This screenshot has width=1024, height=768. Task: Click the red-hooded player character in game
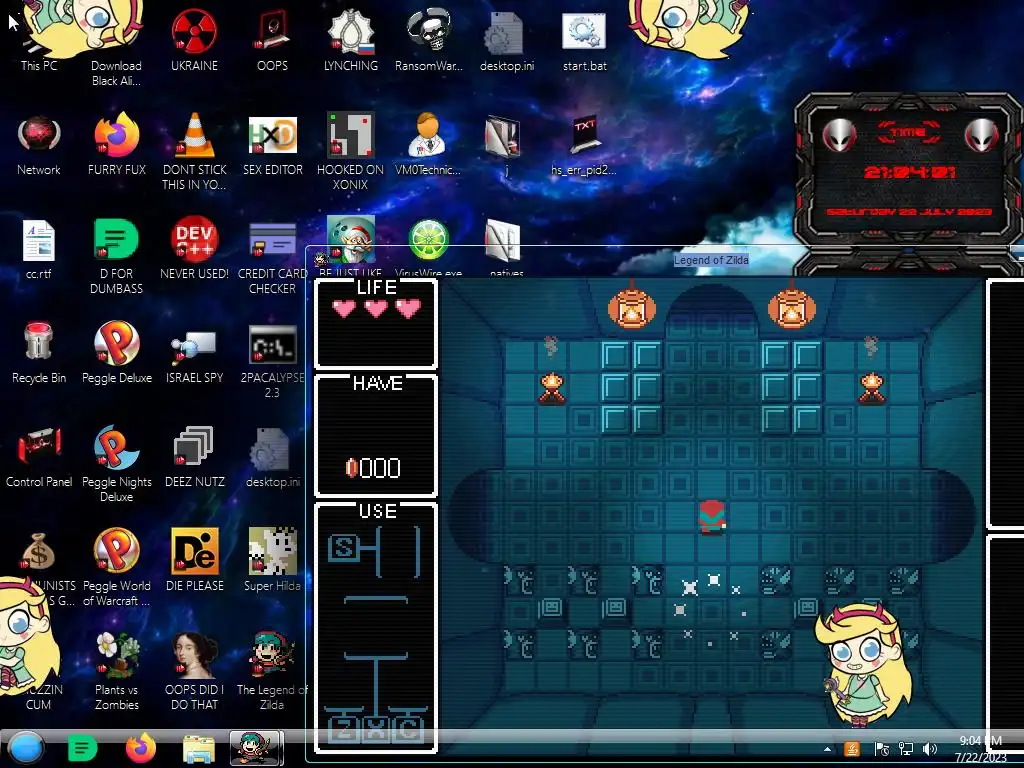(x=712, y=517)
